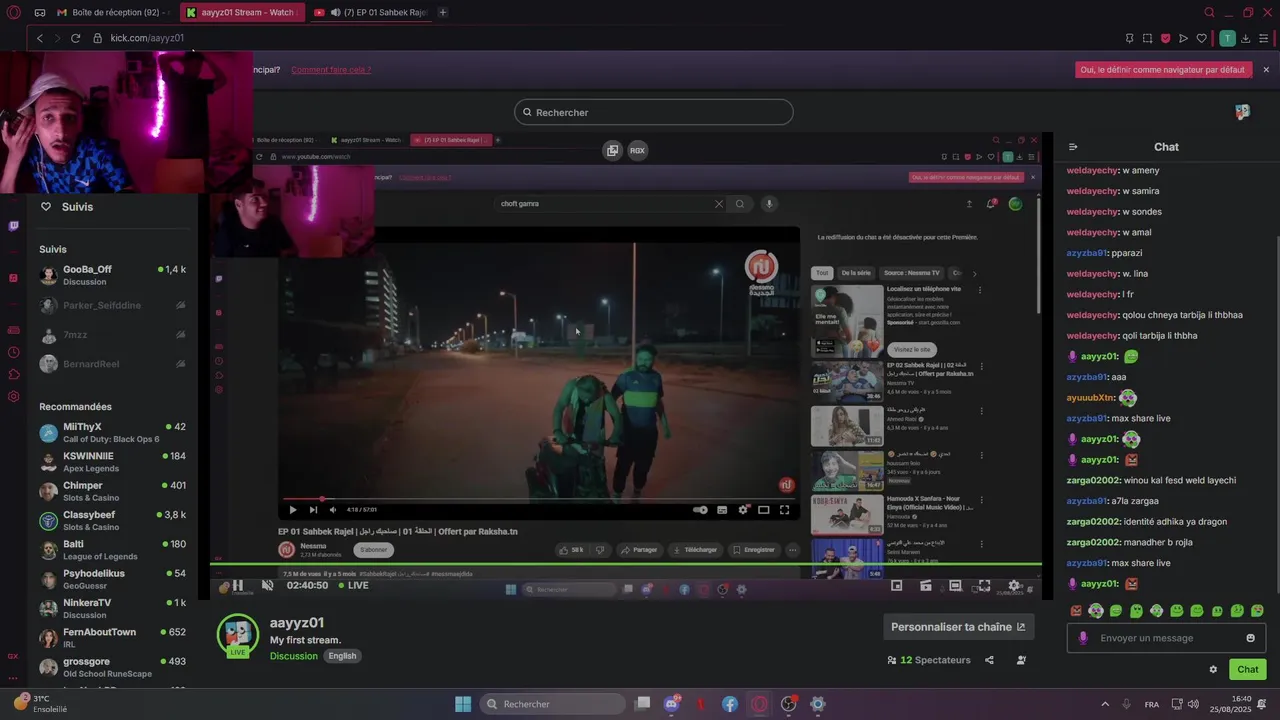Image resolution: width=1280 pixels, height=720 pixels.
Task: Open the Parker_Seifddine followed channel
Action: (x=113, y=305)
